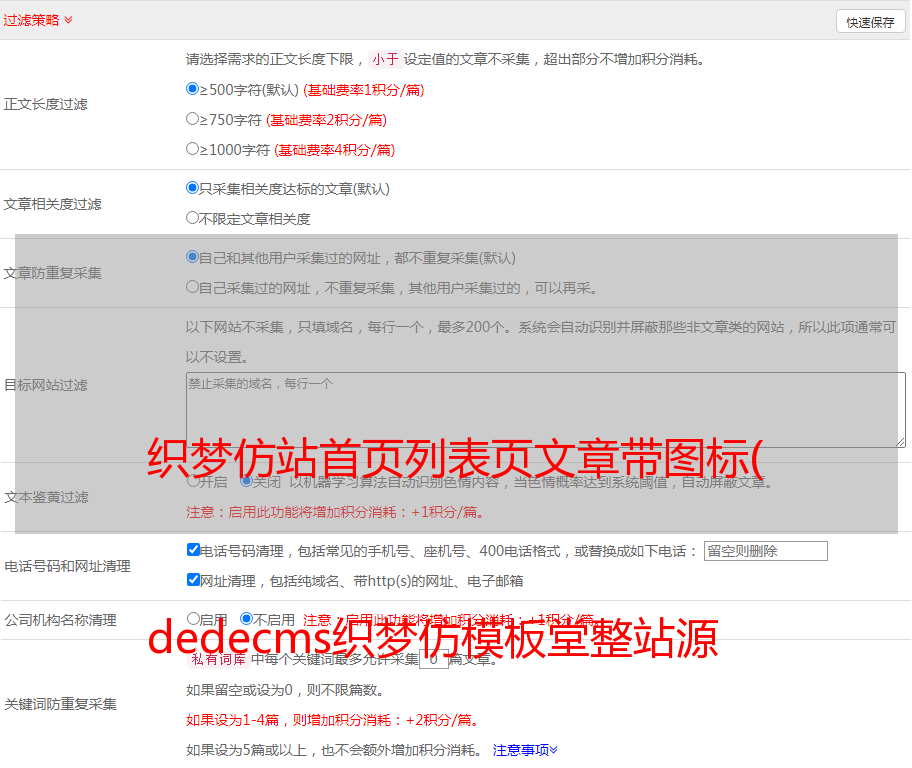Image resolution: width=912 pixels, height=768 pixels.
Task: Click the 目标网站过滤 label
Action: 45,385
